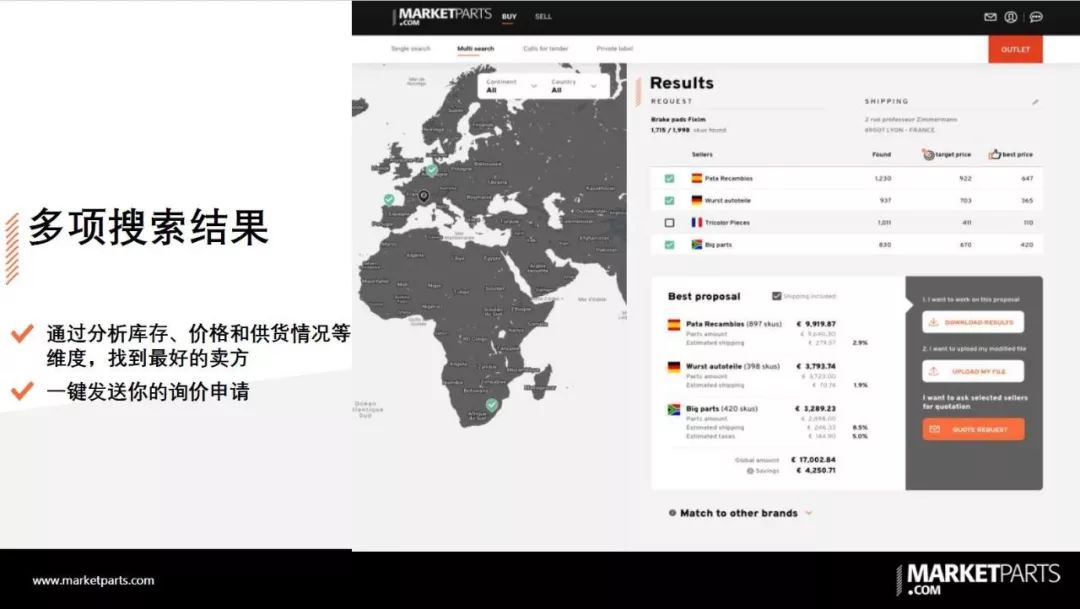Screen dimensions: 1080x609
Task: Click the Spain flag in Best proposal
Action: (674, 325)
